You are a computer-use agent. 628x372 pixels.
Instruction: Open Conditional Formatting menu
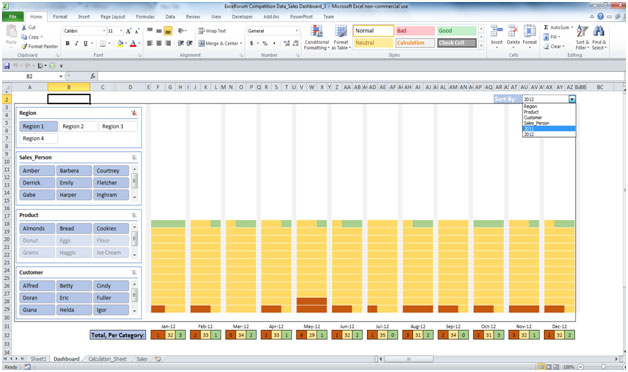pyautogui.click(x=317, y=37)
